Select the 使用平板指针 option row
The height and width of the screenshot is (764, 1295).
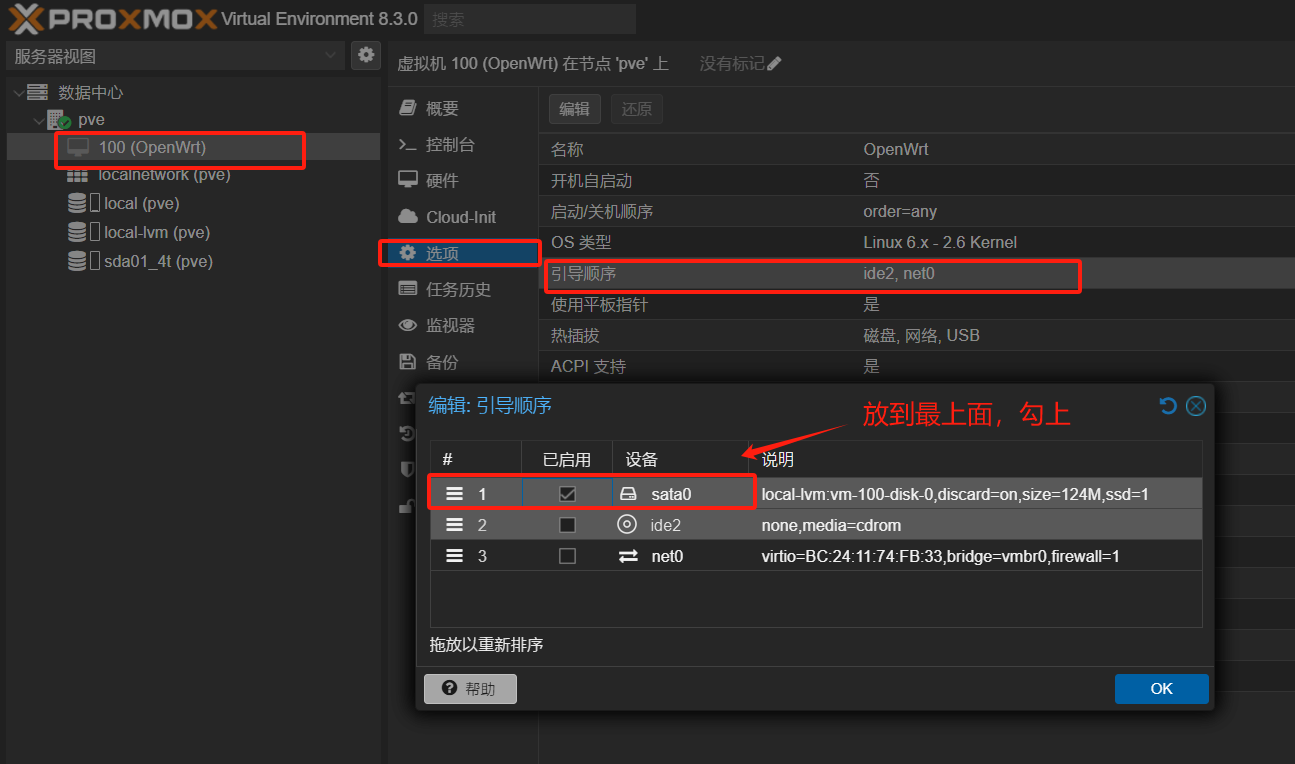tap(916, 305)
